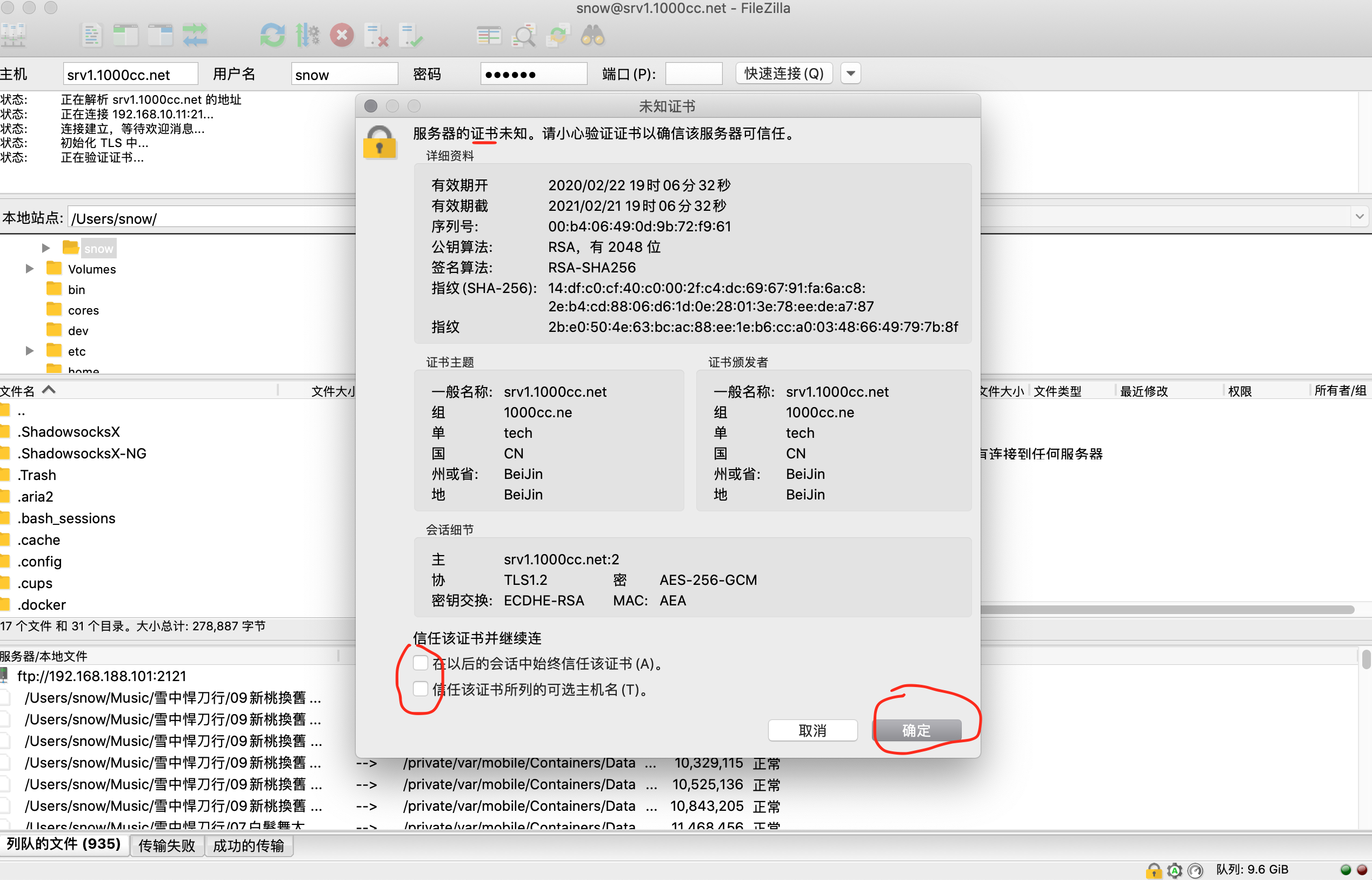The image size is (1372, 880).
Task: Select the .ShadowsocksX-NG folder row
Action: (x=177, y=453)
